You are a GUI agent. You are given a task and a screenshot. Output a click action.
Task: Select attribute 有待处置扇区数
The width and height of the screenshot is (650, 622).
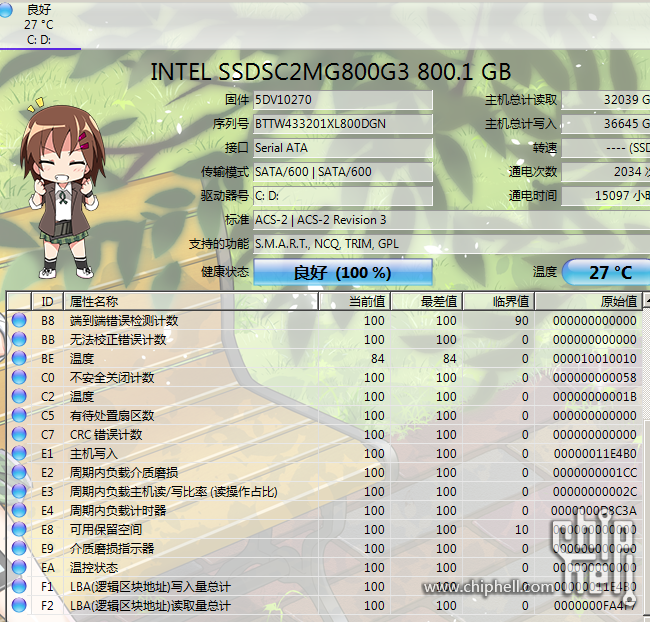click(112, 415)
